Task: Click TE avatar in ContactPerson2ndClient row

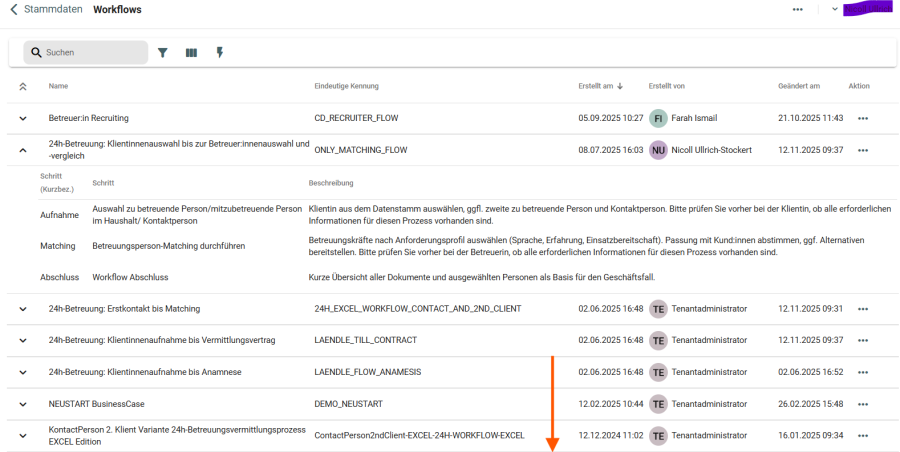Action: (658, 436)
